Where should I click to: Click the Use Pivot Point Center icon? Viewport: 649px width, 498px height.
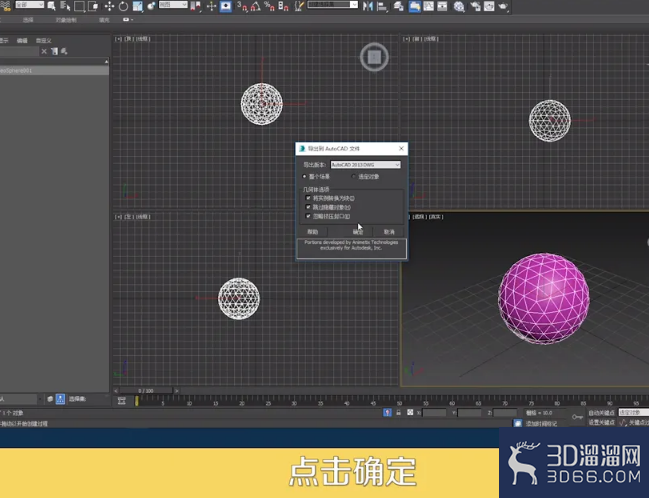[197, 6]
